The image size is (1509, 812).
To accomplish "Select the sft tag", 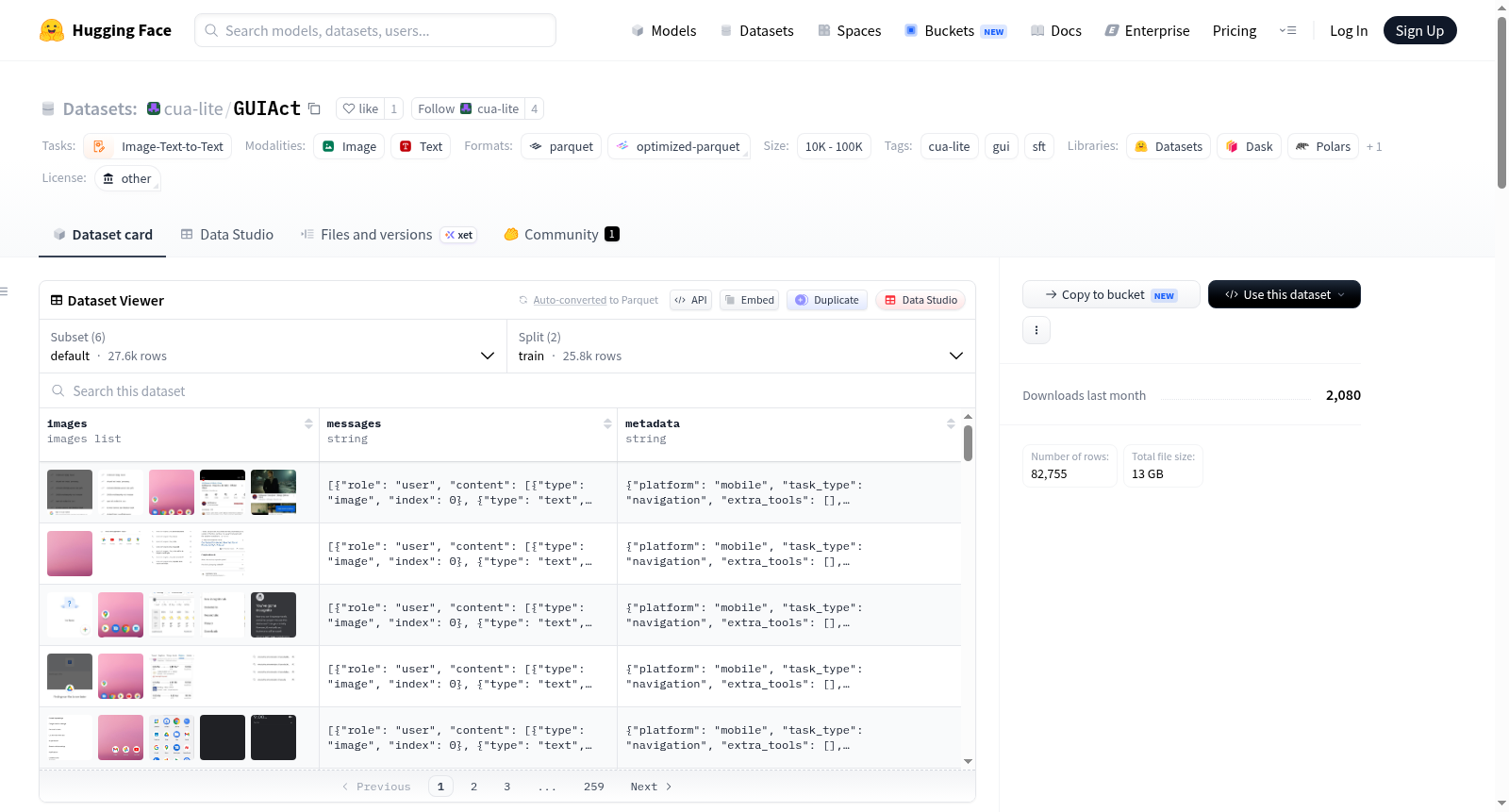I will [1038, 146].
